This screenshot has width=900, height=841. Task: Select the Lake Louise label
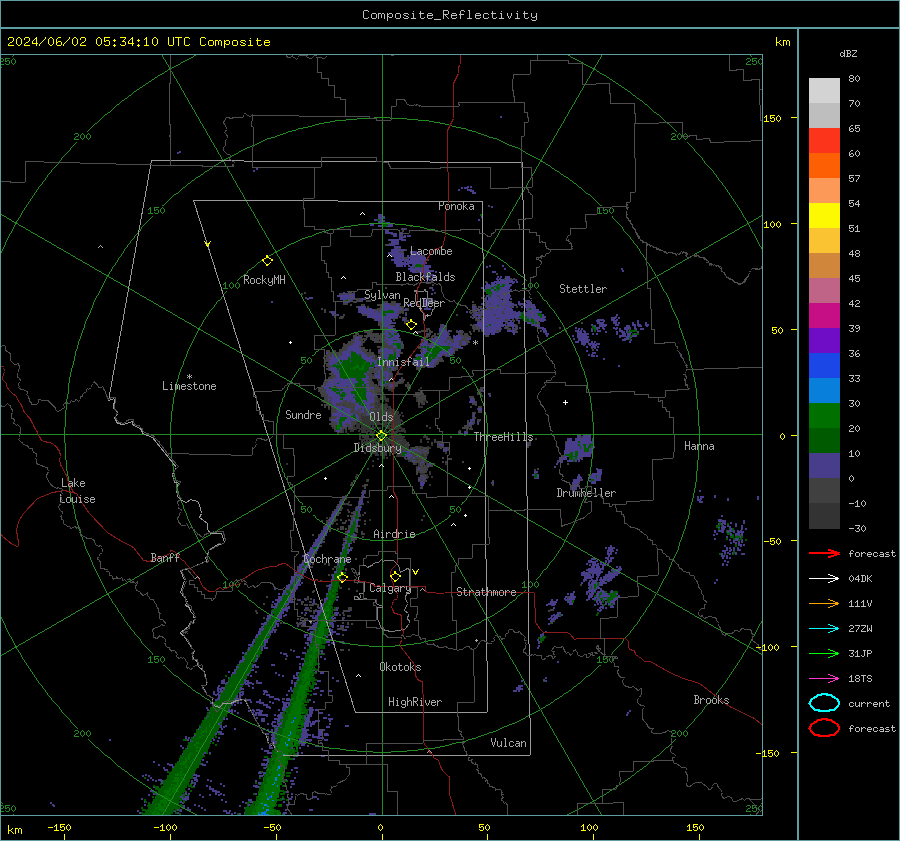pyautogui.click(x=77, y=491)
